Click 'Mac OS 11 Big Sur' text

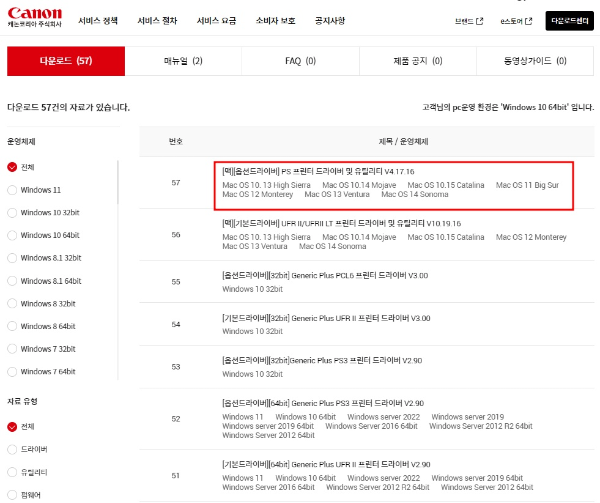[527, 185]
